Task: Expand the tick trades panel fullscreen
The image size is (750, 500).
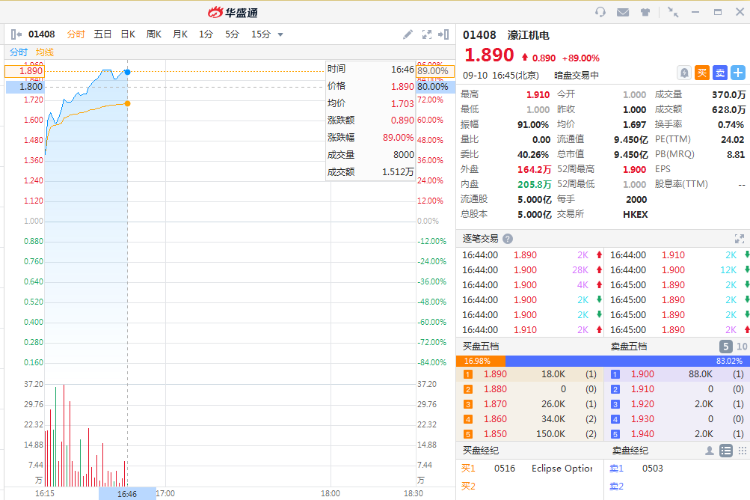Action: click(739, 239)
